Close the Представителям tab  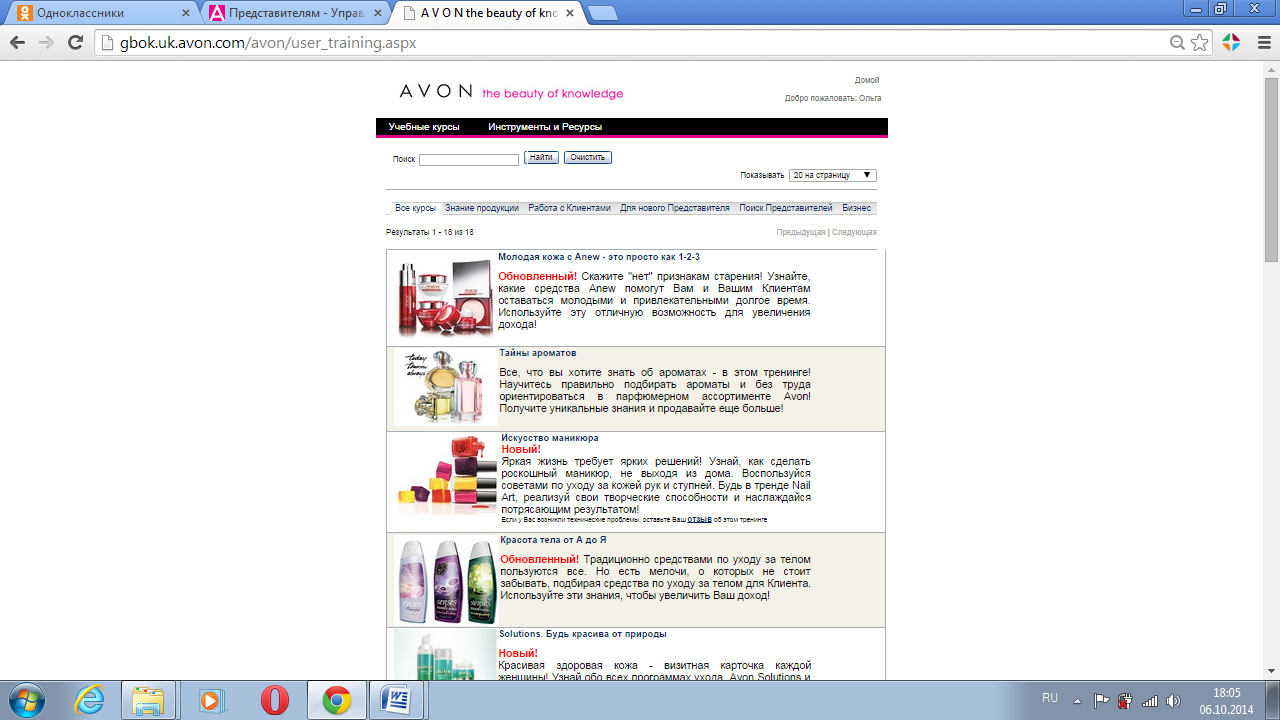tap(380, 13)
